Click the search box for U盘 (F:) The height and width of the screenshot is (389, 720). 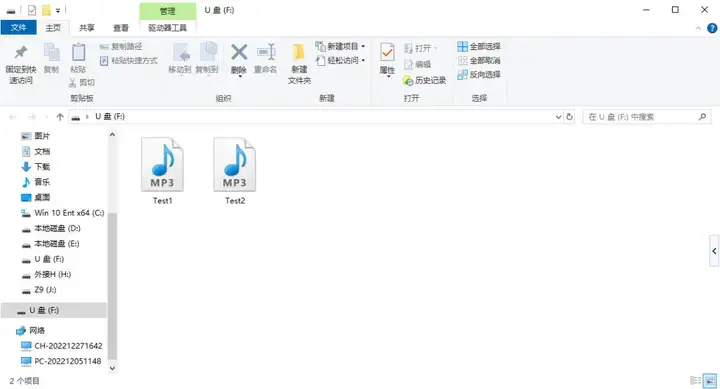(x=647, y=117)
